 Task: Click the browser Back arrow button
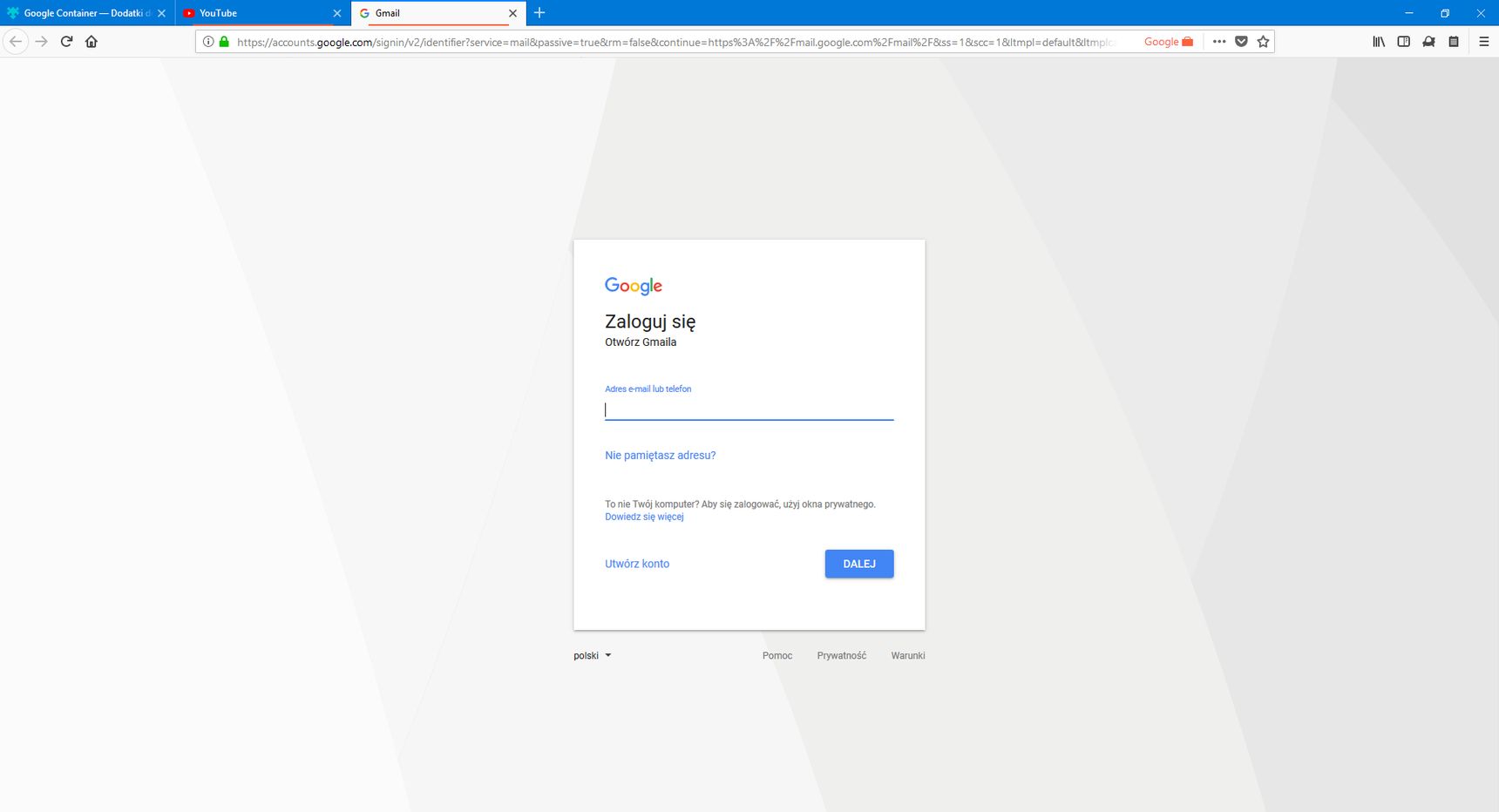(x=16, y=41)
